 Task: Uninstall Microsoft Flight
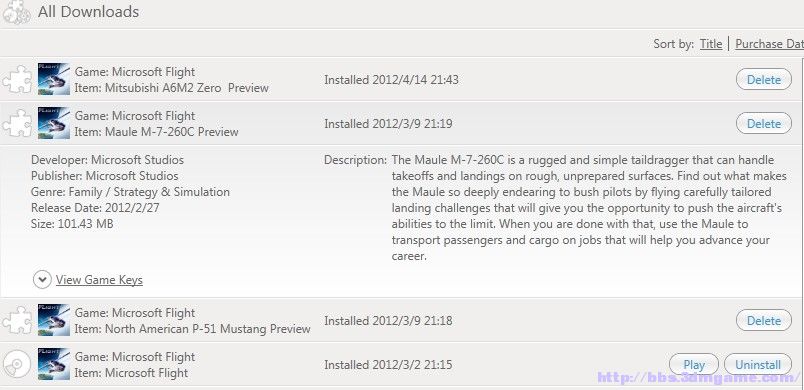point(758,365)
